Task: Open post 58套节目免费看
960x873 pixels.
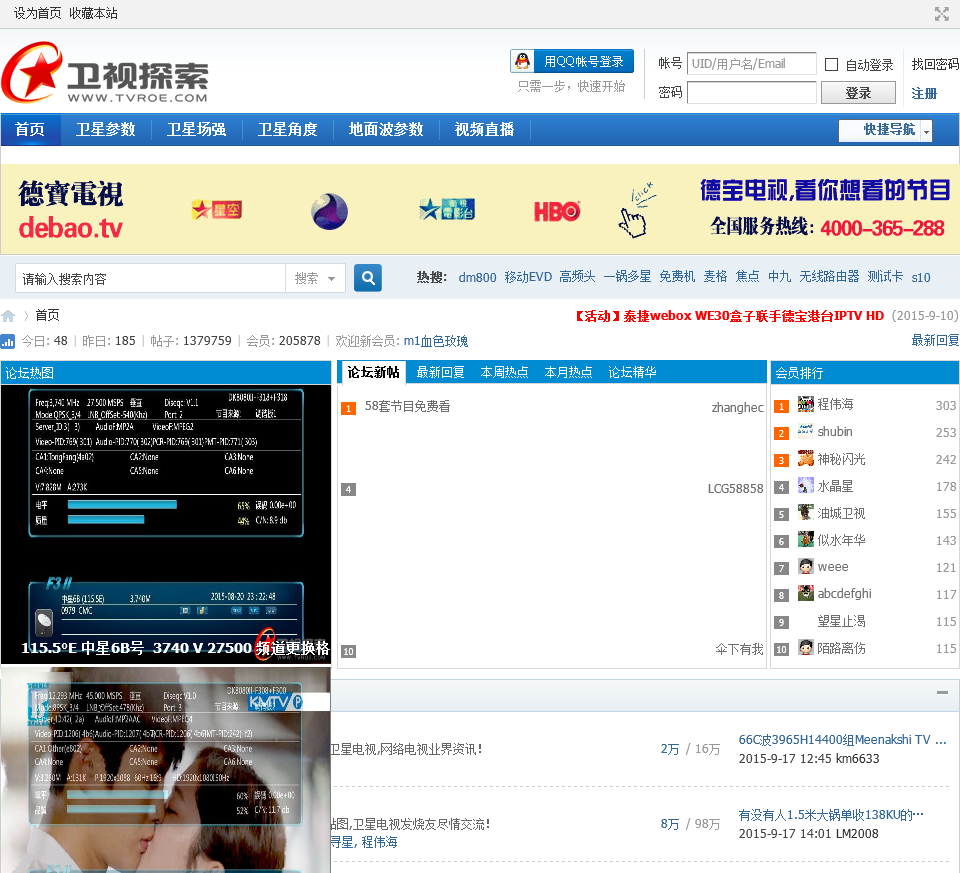Action: pos(407,407)
